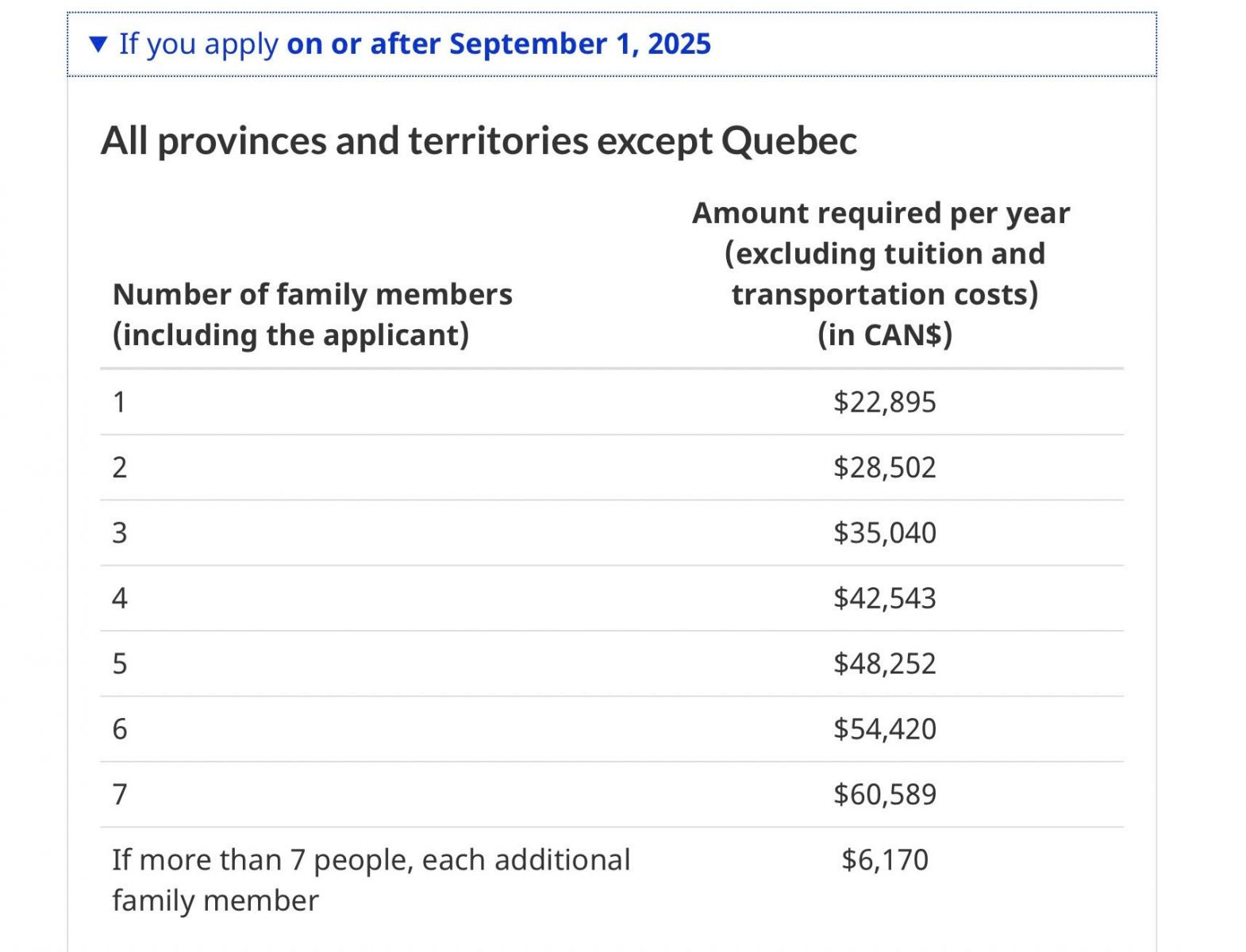Click the "All provinces and territories except Quebec" heading

pyautogui.click(x=479, y=141)
